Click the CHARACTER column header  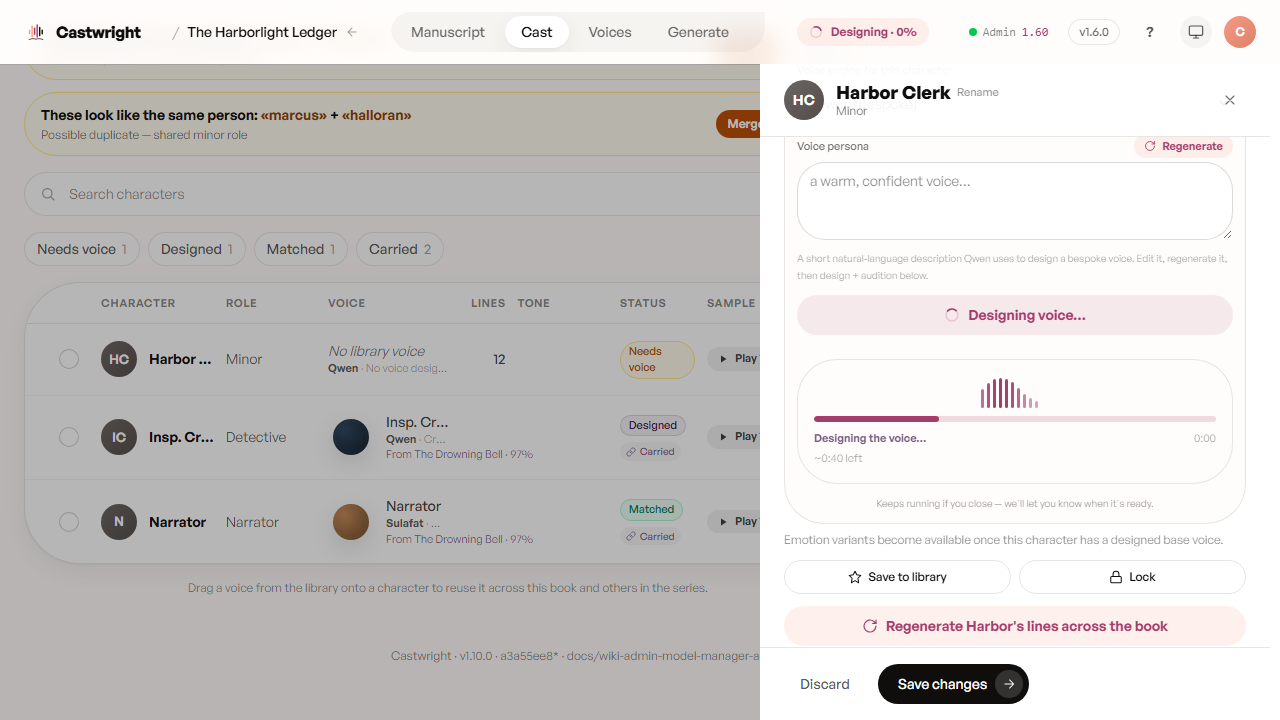(x=138, y=303)
